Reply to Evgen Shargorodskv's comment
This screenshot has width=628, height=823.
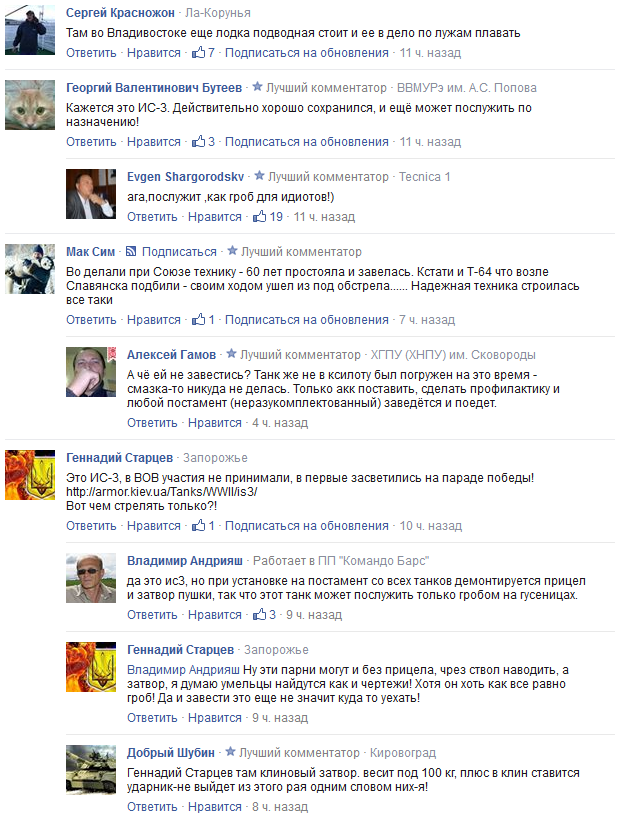tap(152, 217)
